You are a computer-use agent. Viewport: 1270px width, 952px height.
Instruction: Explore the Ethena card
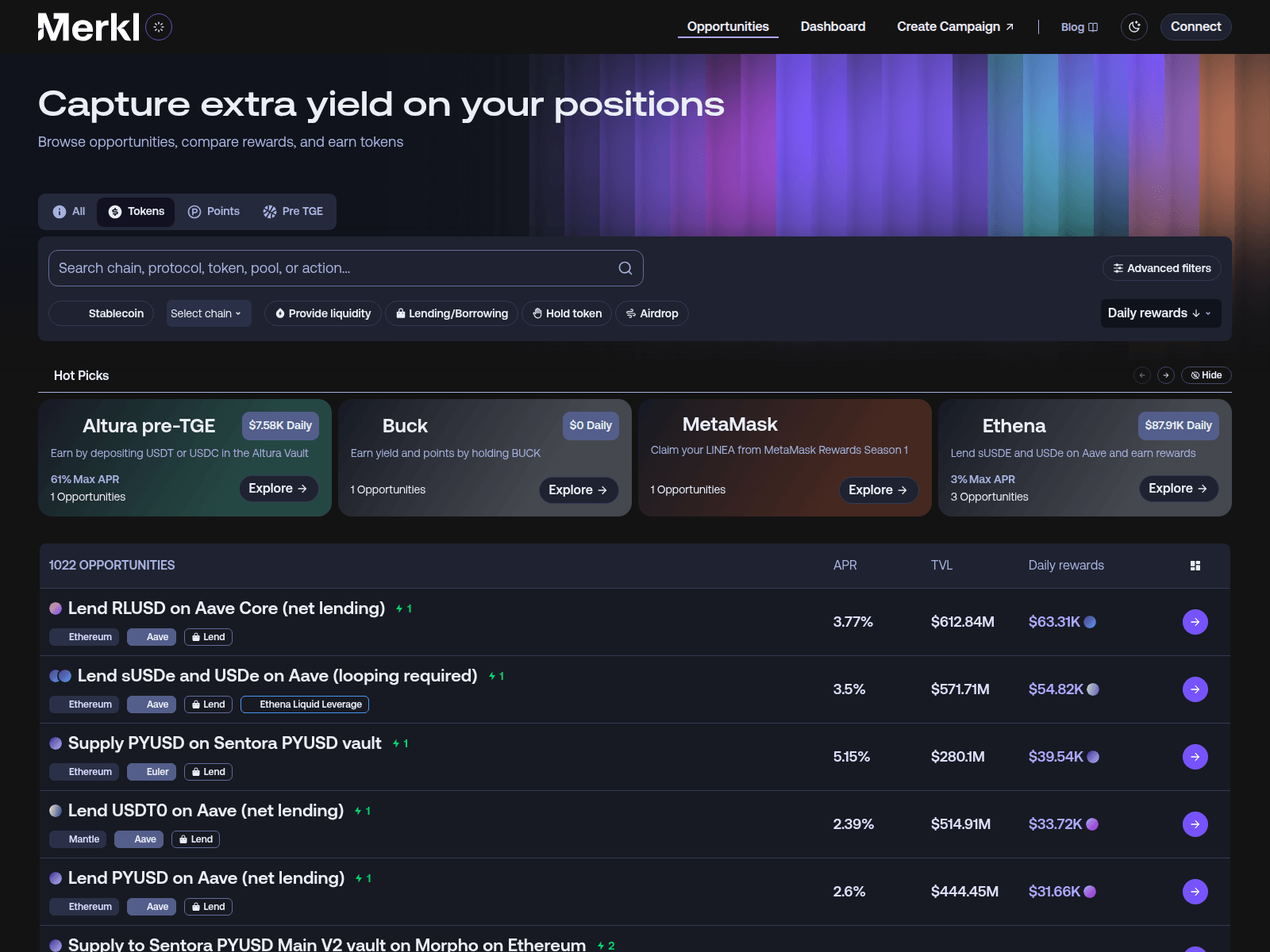(x=1179, y=489)
